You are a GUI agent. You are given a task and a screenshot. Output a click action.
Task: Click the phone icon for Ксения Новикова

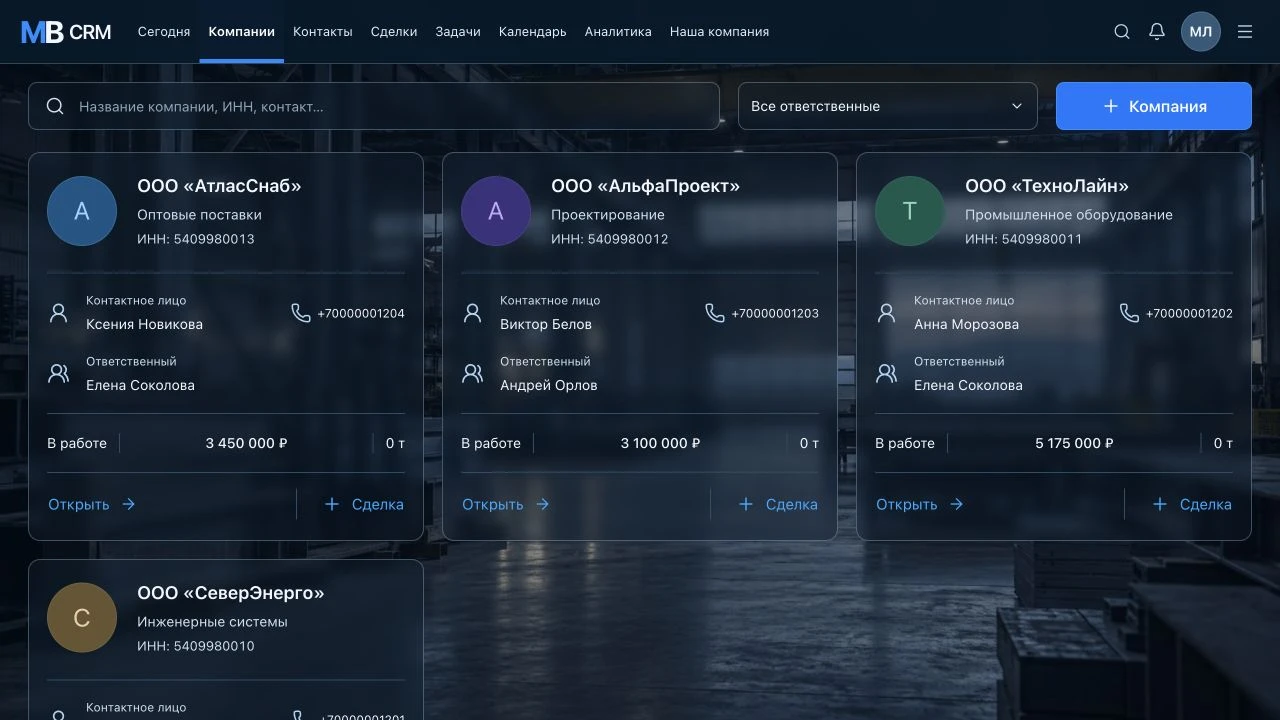(x=301, y=313)
